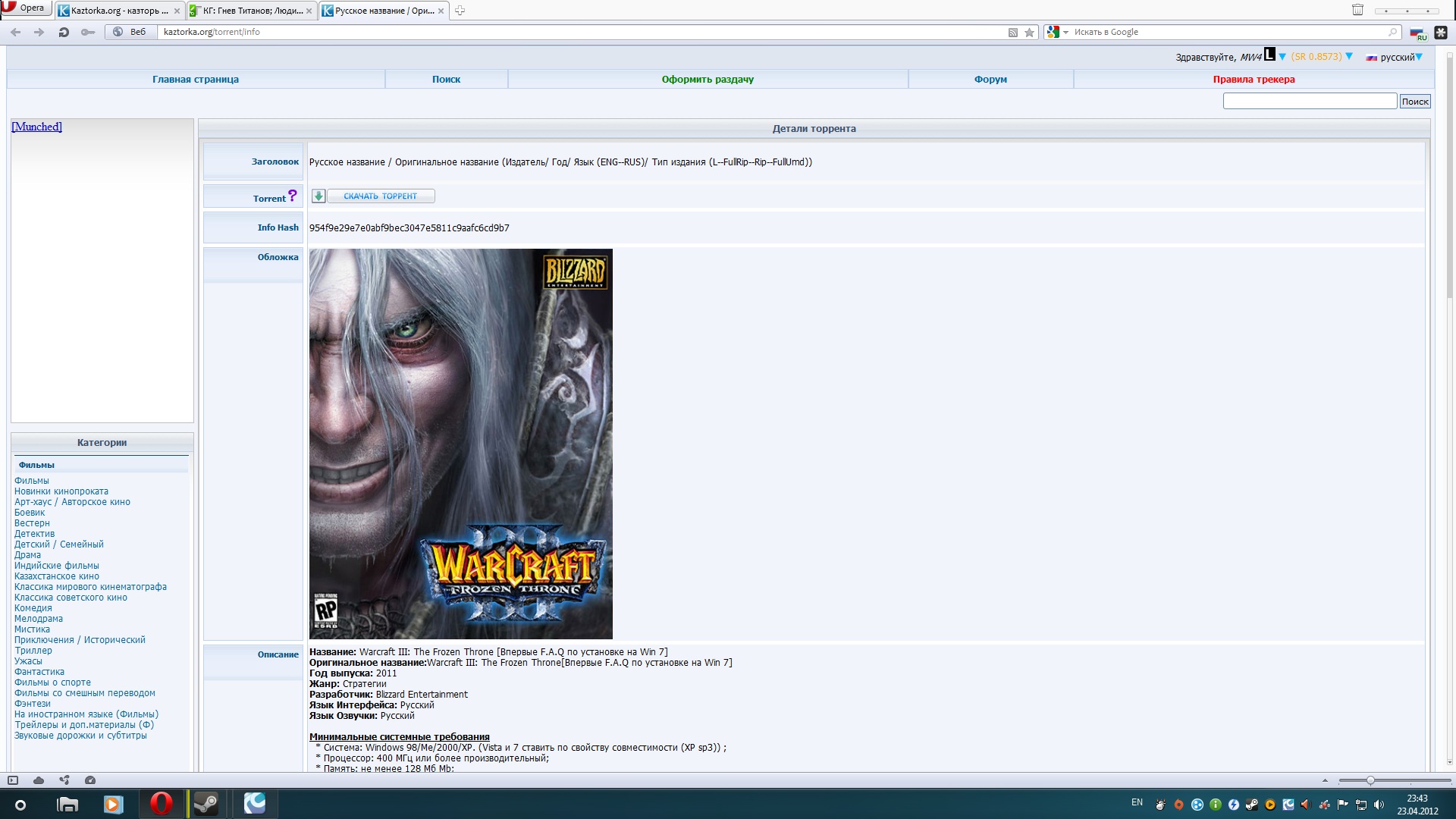Click the Origin tray icon
1456x819 pixels.
[1179, 805]
